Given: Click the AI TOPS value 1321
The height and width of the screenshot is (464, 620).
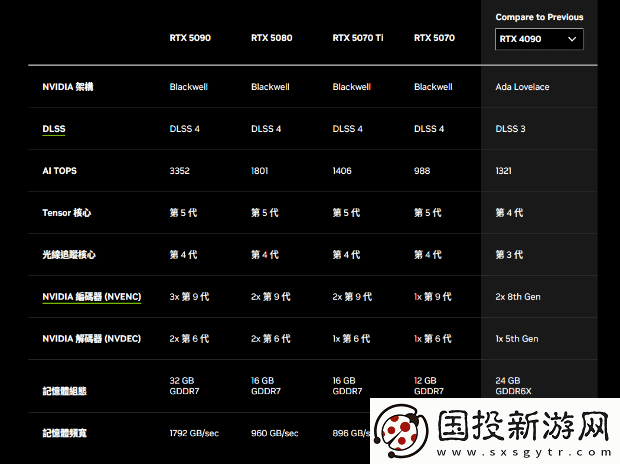Looking at the screenshot, I should pos(503,171).
